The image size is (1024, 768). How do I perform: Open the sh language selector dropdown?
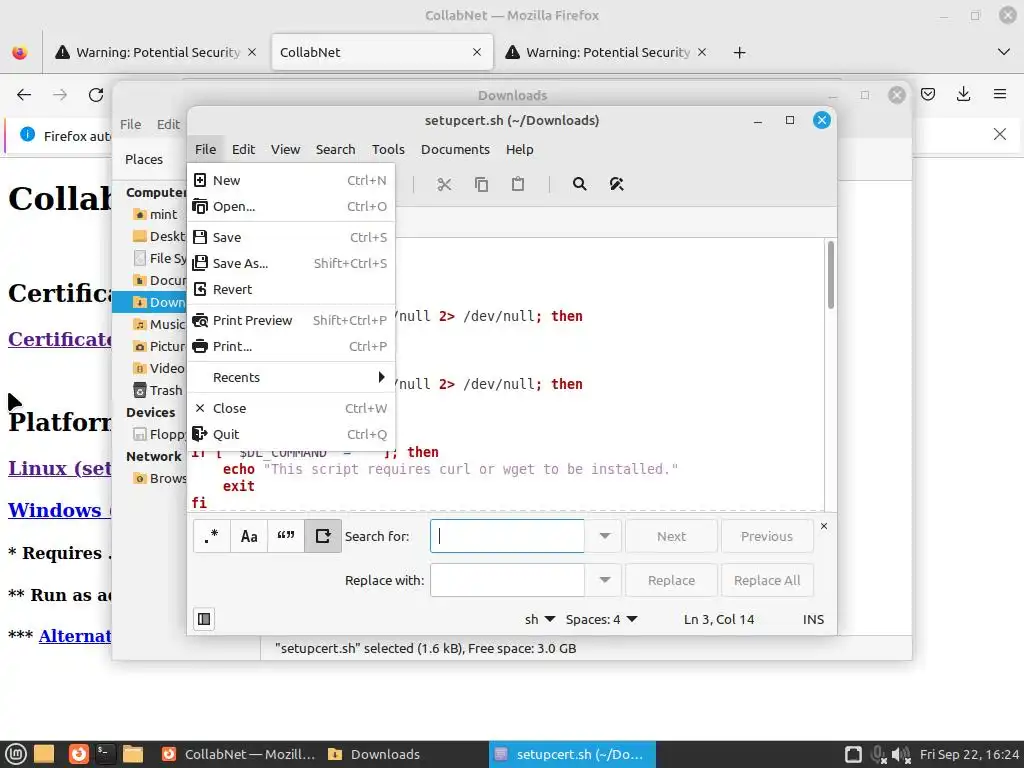pos(539,619)
